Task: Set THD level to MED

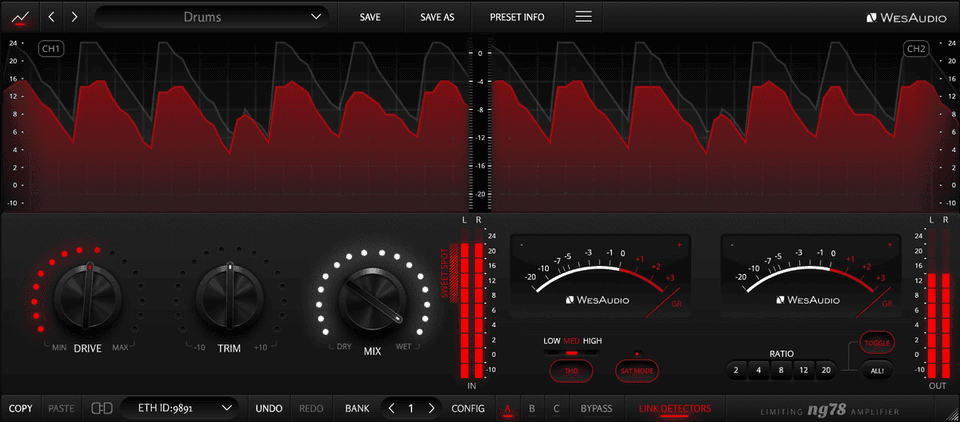Action: [572, 341]
